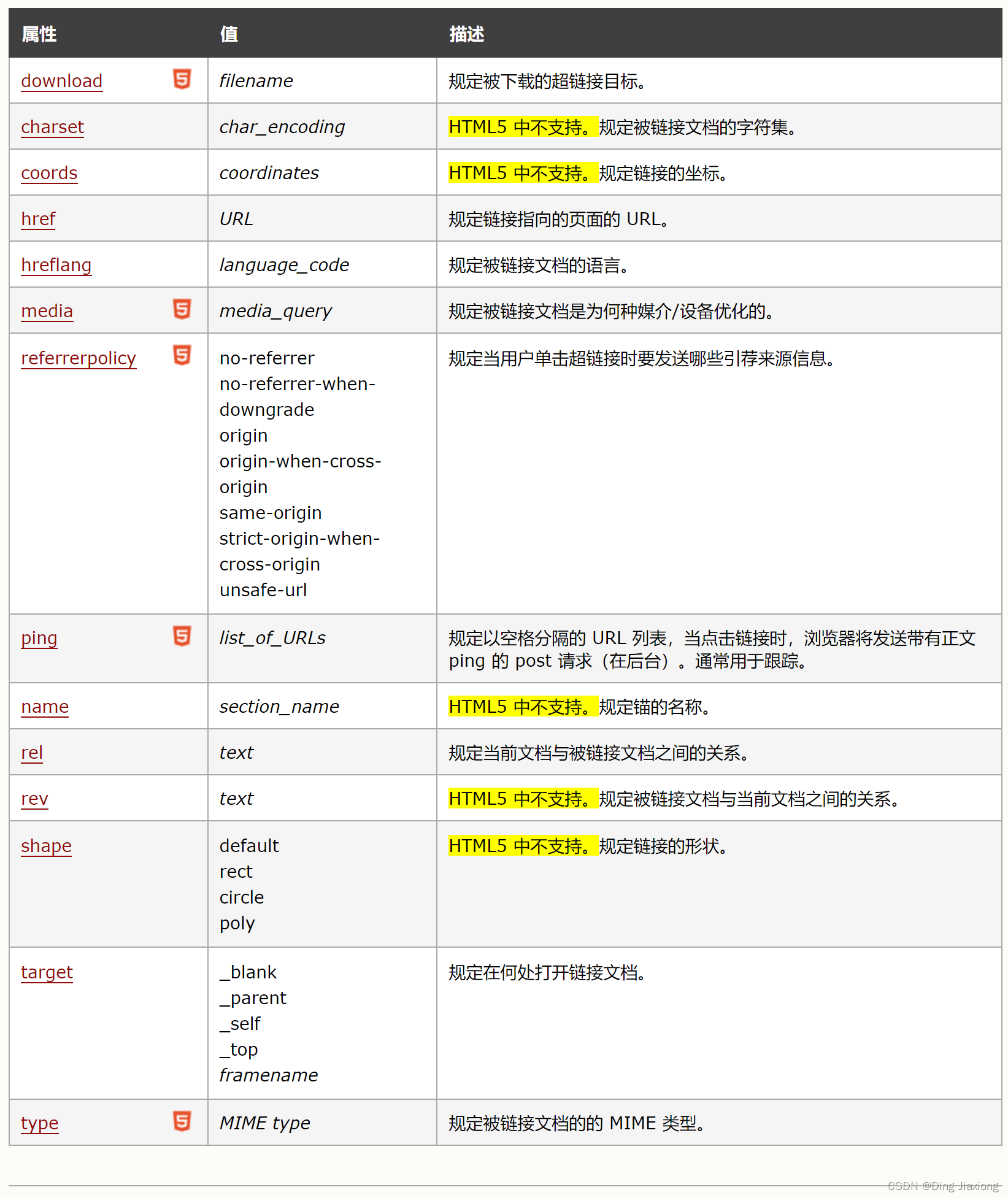Click the unsafe-url value
The width and height of the screenshot is (1008, 1198).
coord(263,590)
